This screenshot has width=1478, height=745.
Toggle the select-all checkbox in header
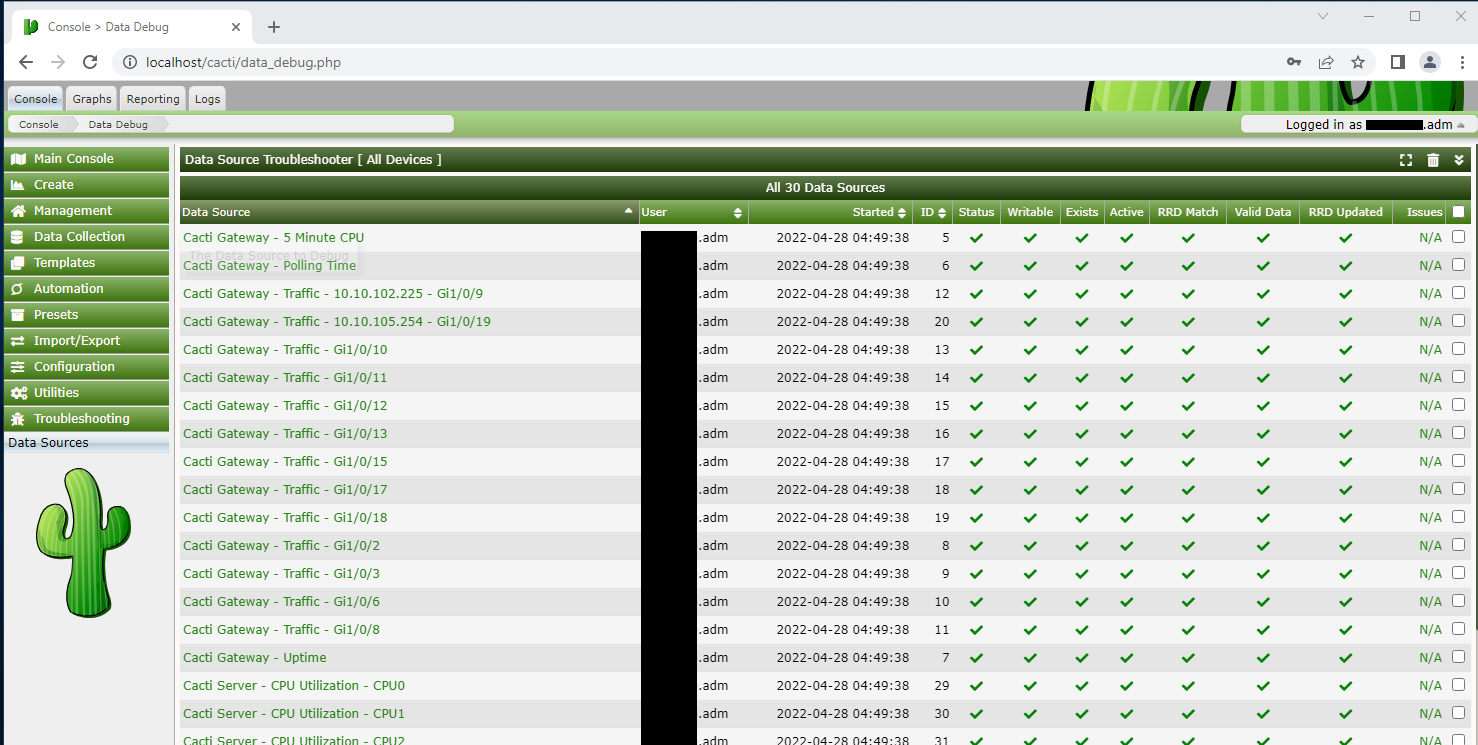click(x=1458, y=212)
